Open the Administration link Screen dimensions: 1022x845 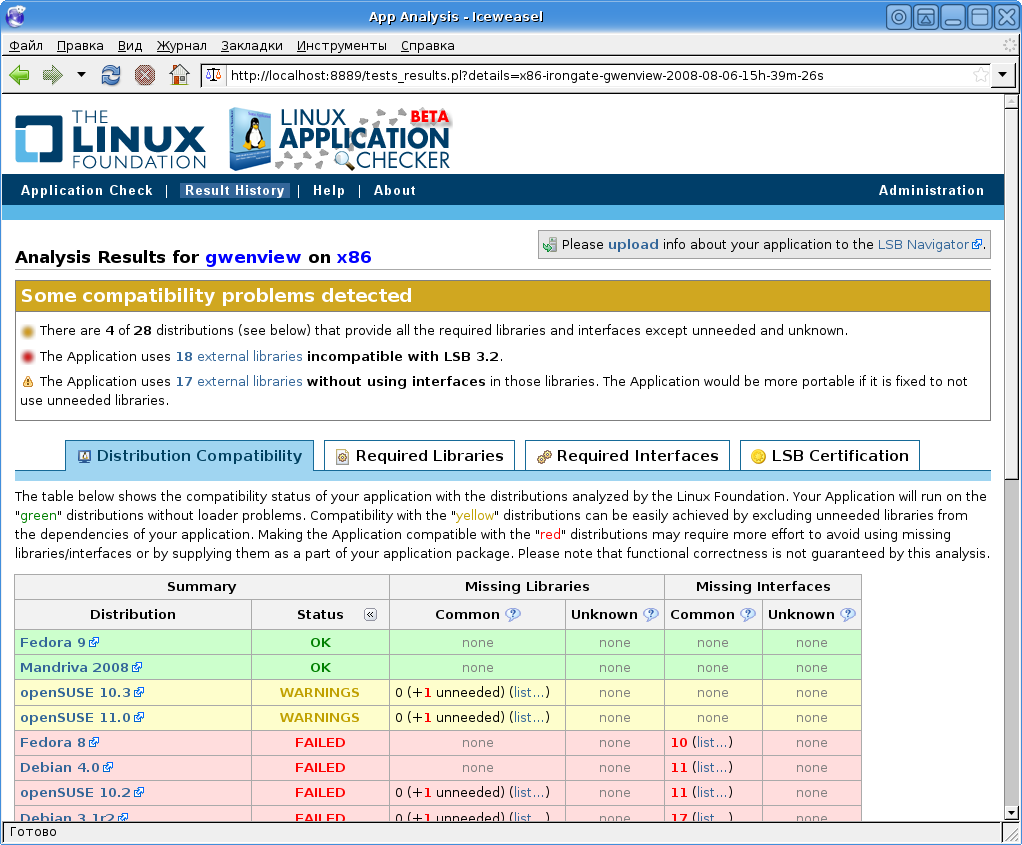pos(931,190)
